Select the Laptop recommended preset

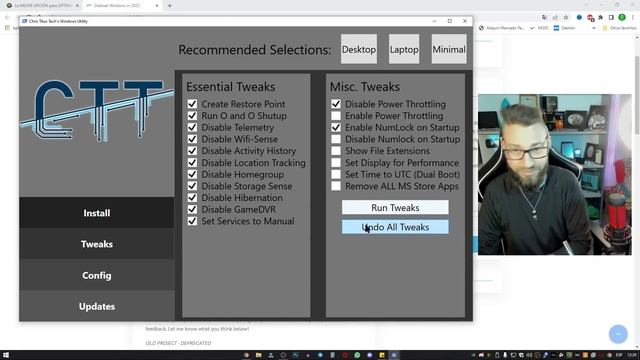pyautogui.click(x=404, y=49)
